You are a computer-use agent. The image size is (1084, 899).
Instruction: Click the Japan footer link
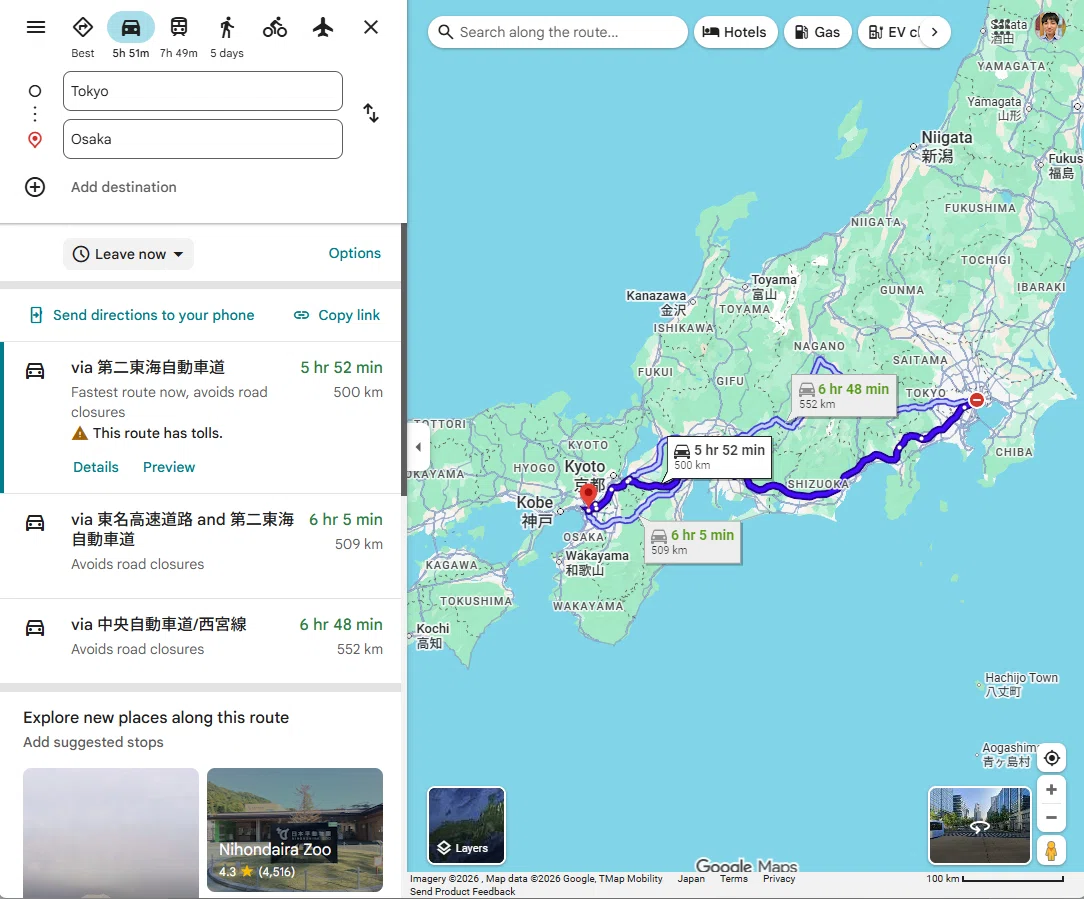[x=691, y=879]
